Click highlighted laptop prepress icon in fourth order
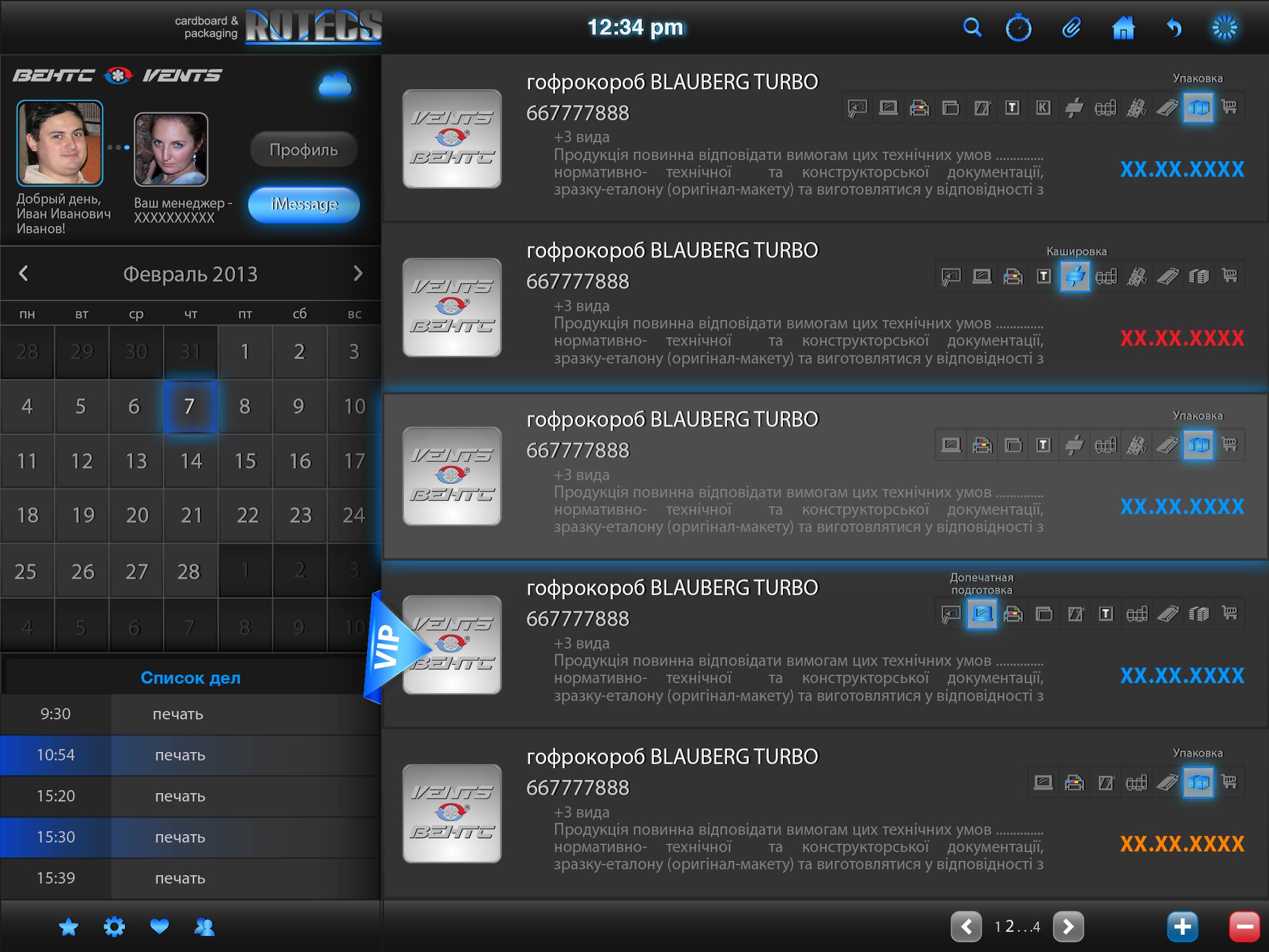This screenshot has height=952, width=1269. (982, 613)
